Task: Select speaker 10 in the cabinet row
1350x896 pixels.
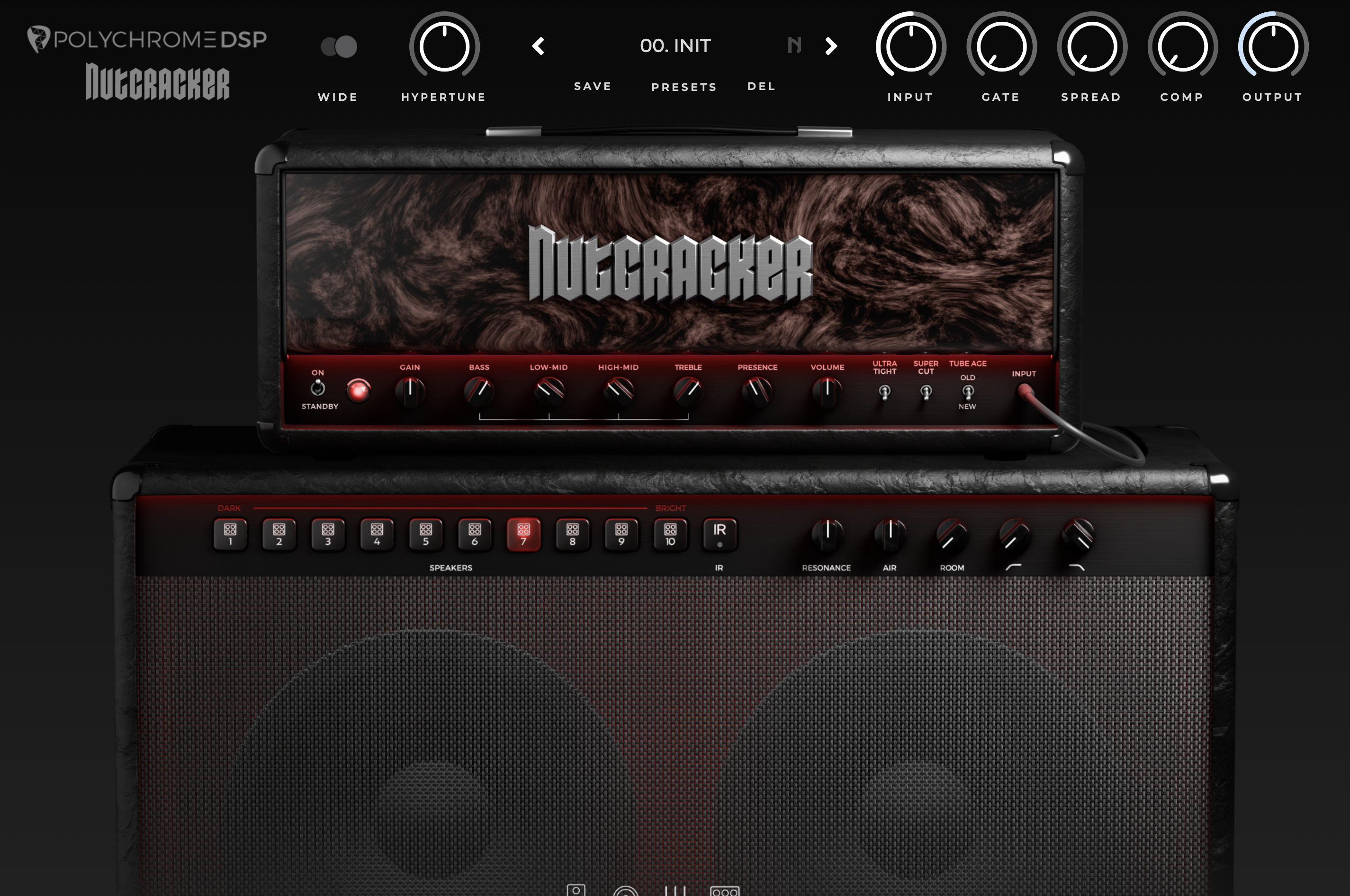Action: (x=670, y=534)
